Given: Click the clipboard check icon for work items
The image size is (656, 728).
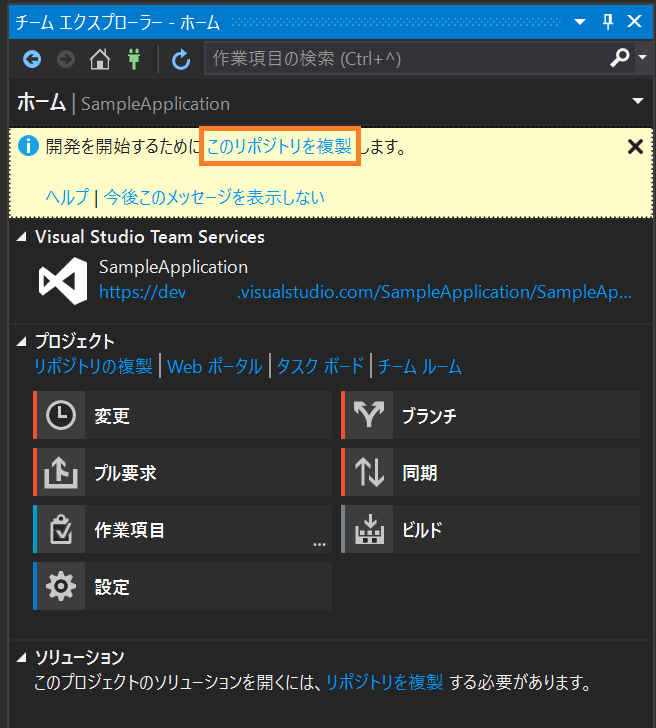Looking at the screenshot, I should click(61, 529).
